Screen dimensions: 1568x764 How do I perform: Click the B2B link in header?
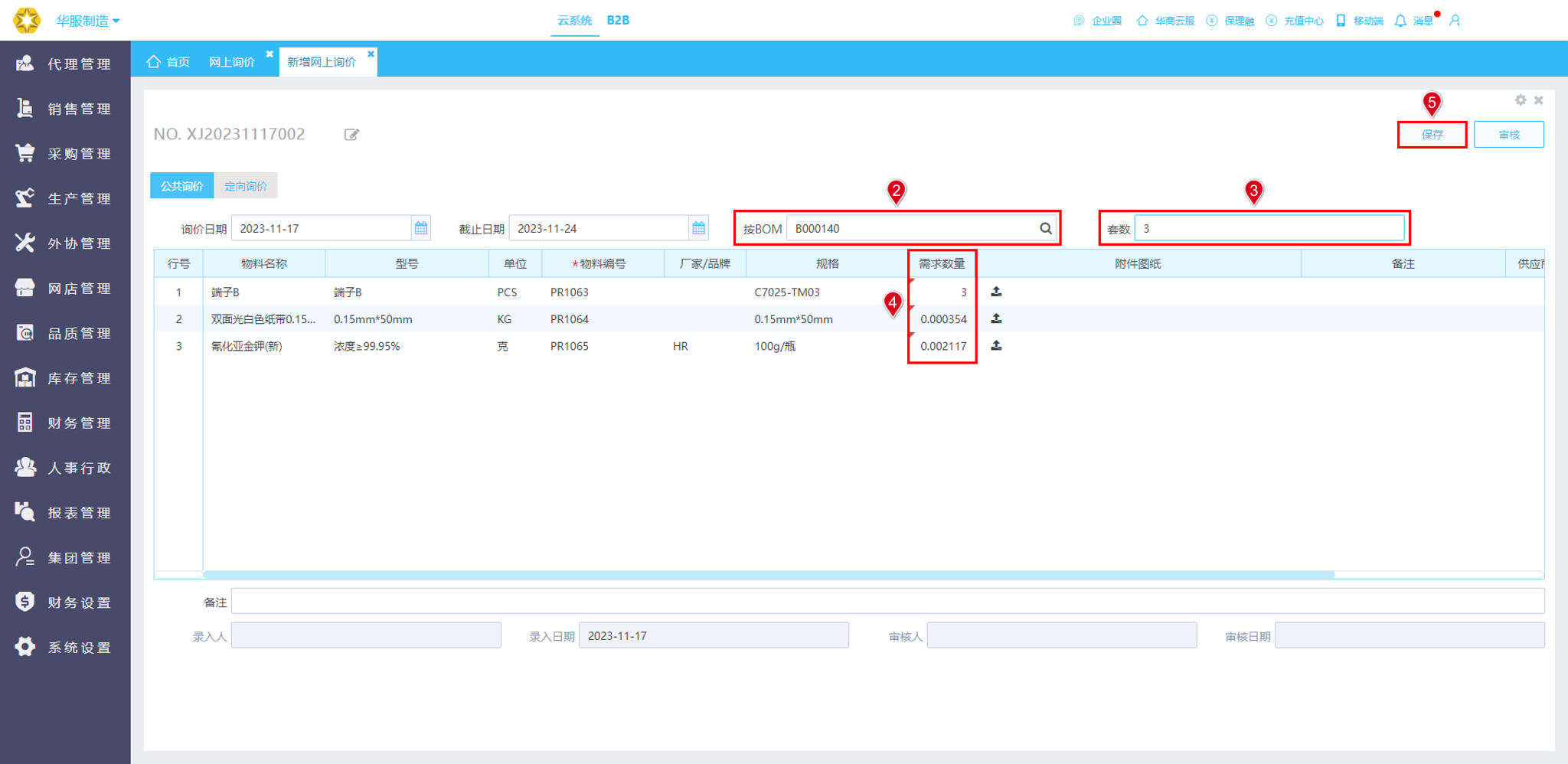(618, 21)
